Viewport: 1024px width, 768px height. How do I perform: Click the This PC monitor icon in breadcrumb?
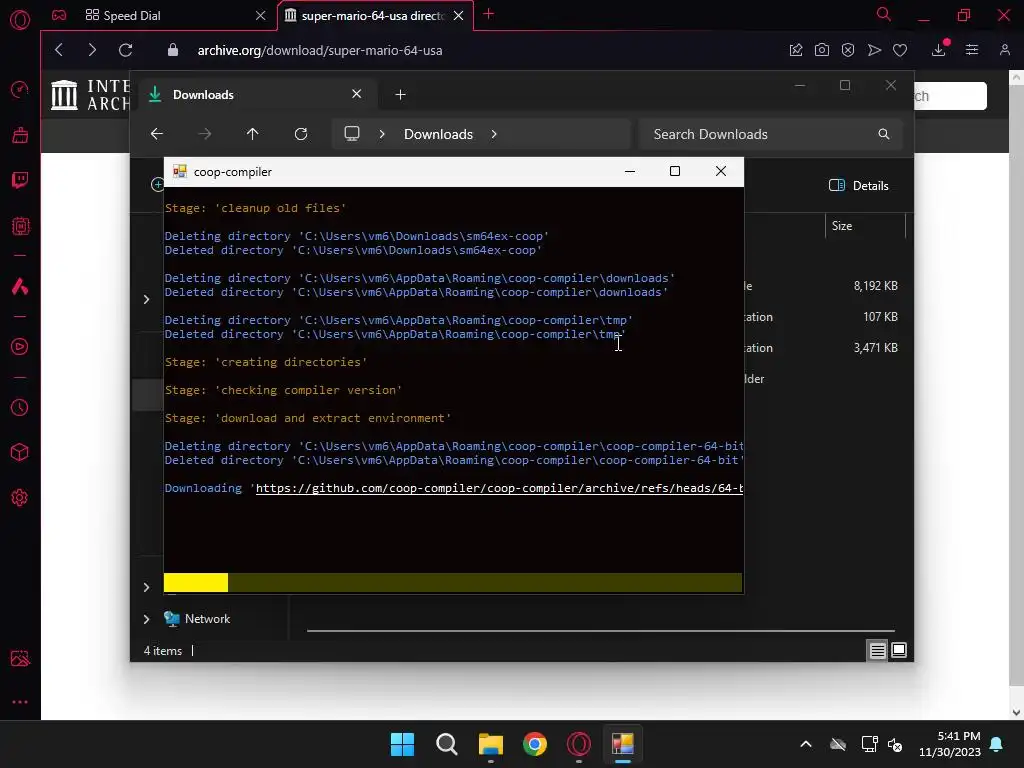pos(352,134)
